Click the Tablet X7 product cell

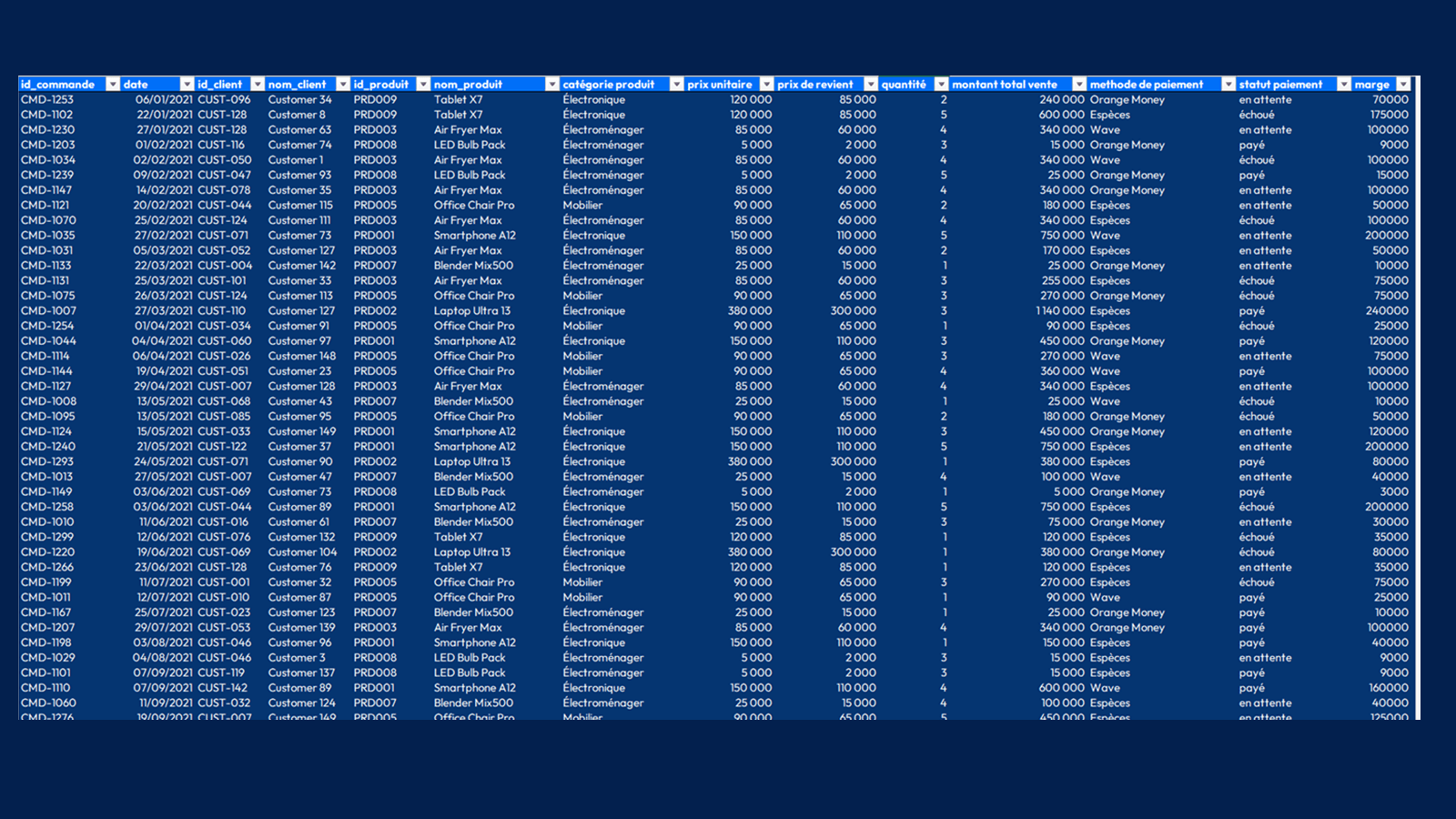coord(458,99)
